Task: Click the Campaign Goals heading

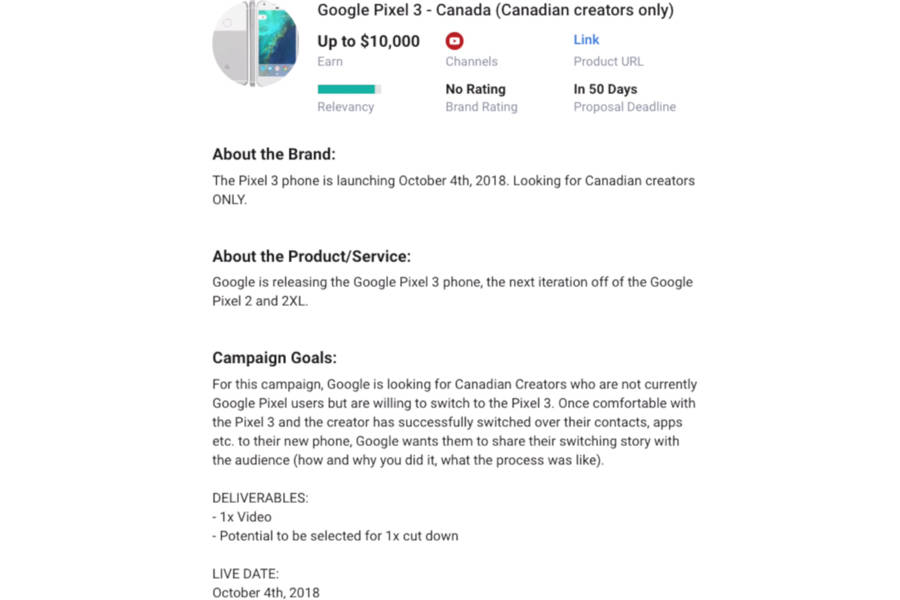Action: 274,358
